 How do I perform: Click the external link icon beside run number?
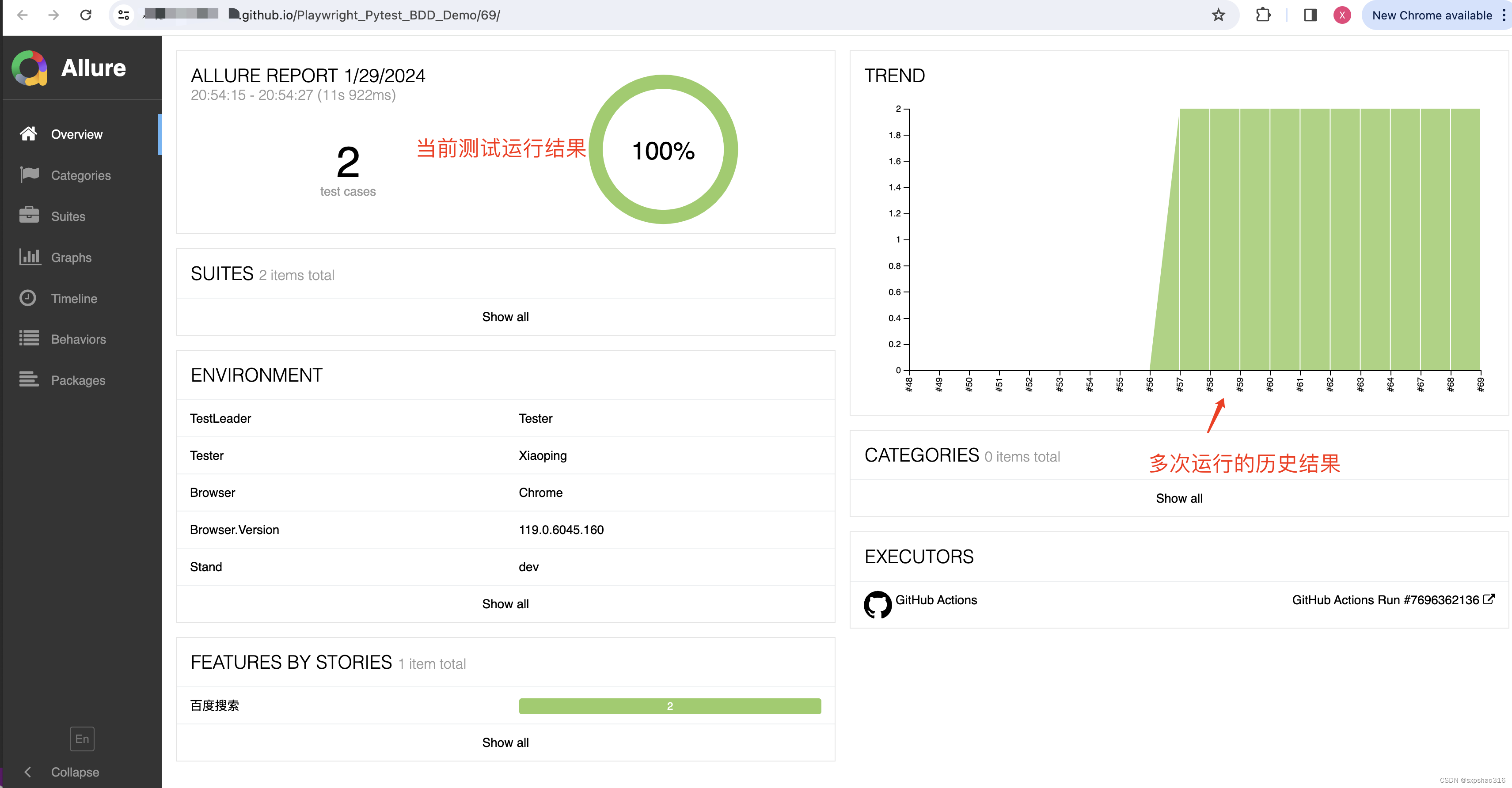tap(1489, 599)
